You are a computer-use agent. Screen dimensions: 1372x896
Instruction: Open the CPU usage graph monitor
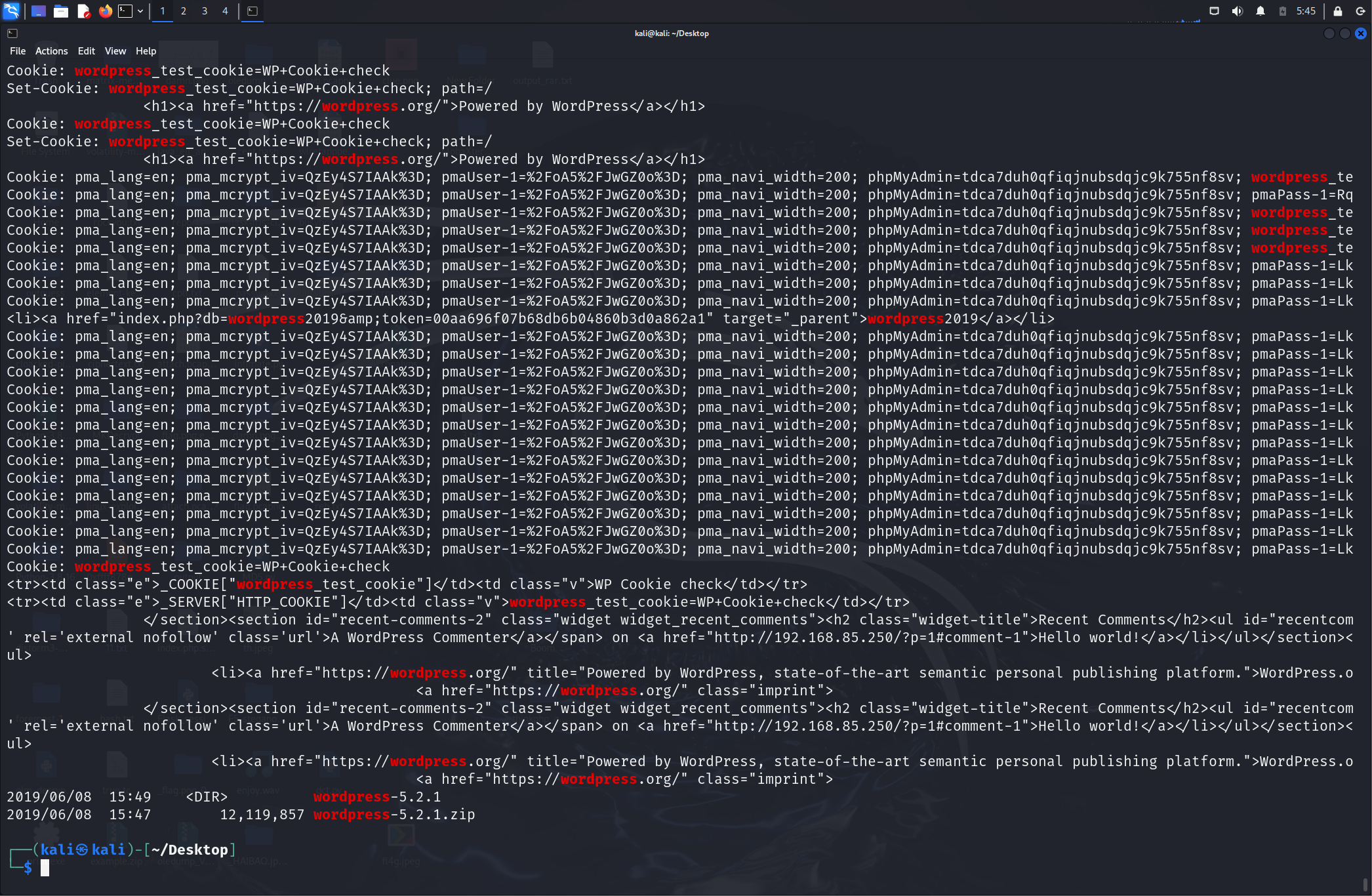tap(1163, 13)
